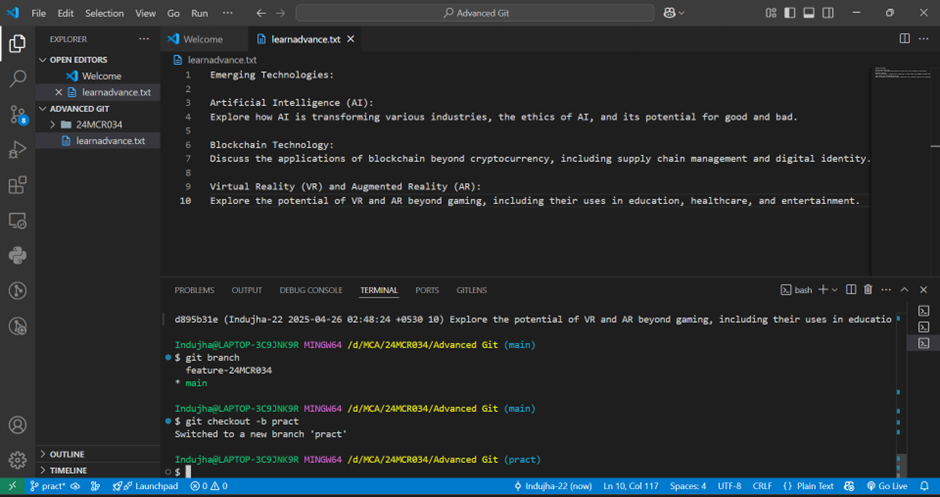
Task: Show more menu items via title bar ellipsis
Action: pos(228,13)
